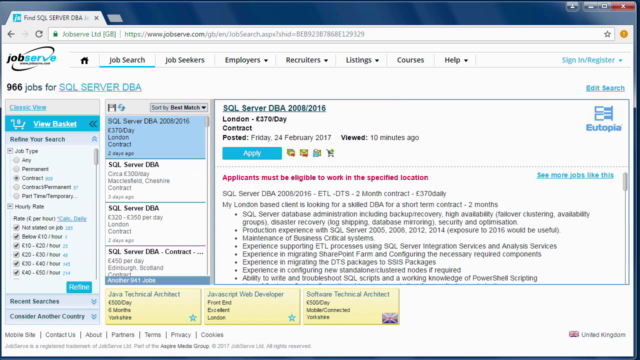640x360 pixels.
Task: Click the Jobserve logo
Action: (x=31, y=58)
